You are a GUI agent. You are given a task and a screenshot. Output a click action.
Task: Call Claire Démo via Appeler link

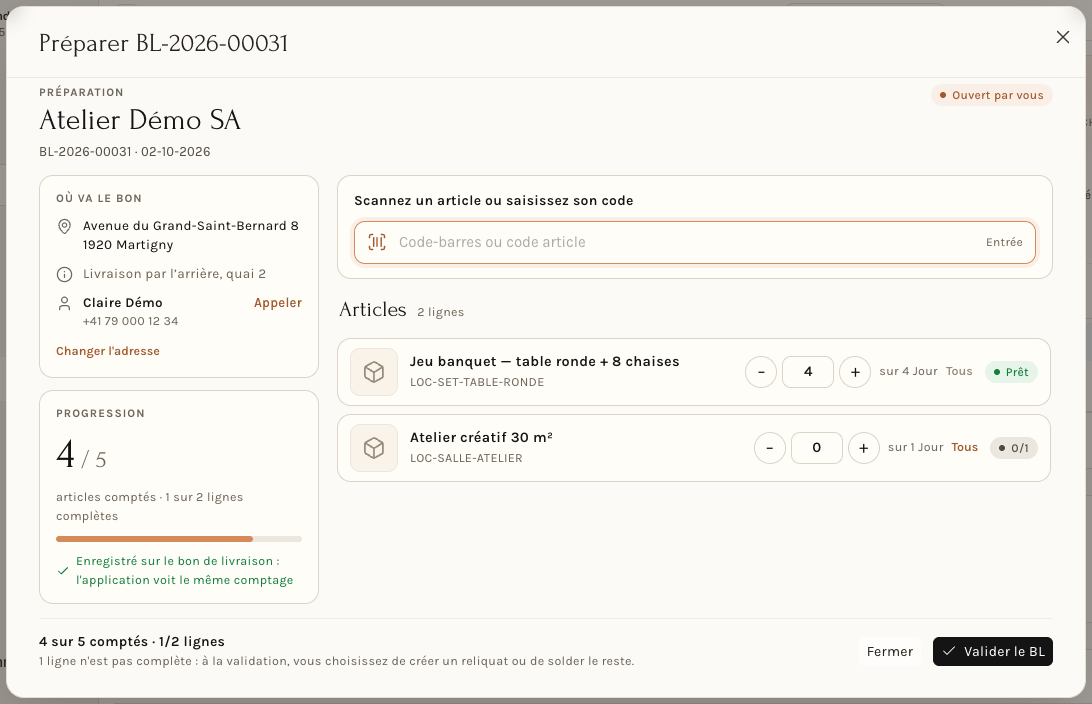coord(278,303)
